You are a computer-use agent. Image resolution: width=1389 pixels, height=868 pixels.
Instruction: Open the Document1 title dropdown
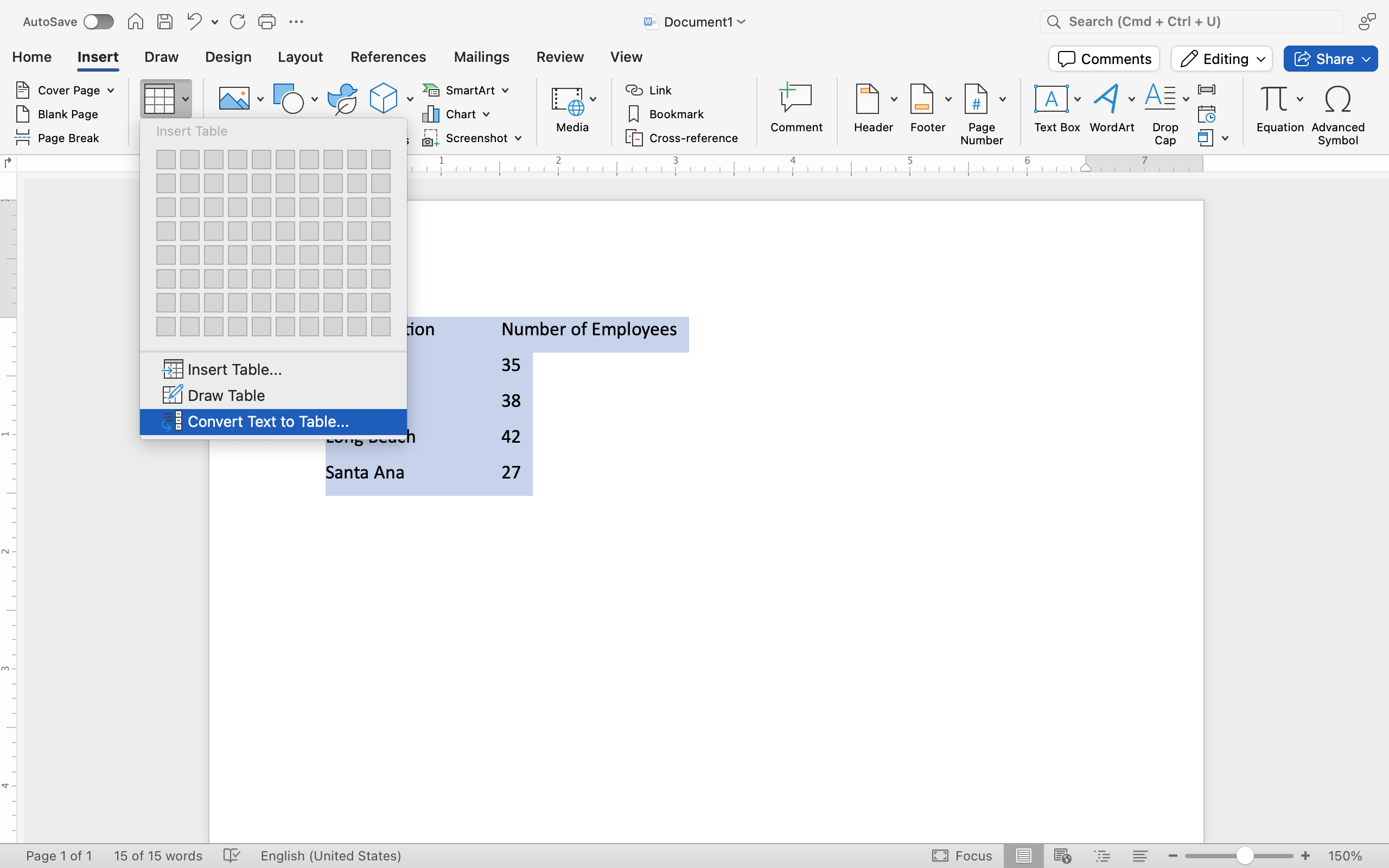[x=741, y=22]
